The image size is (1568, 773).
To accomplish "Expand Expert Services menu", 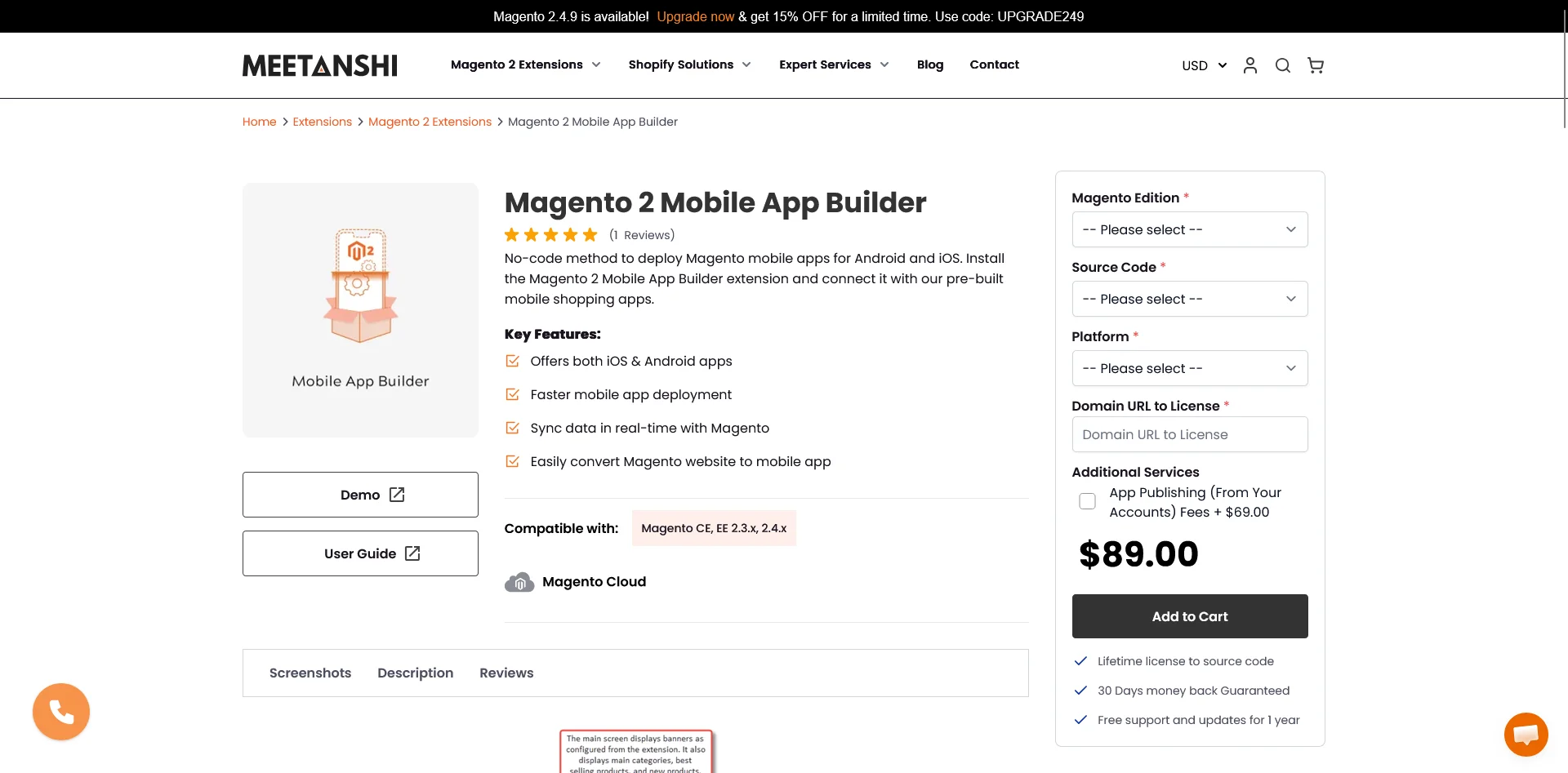I will [x=835, y=64].
